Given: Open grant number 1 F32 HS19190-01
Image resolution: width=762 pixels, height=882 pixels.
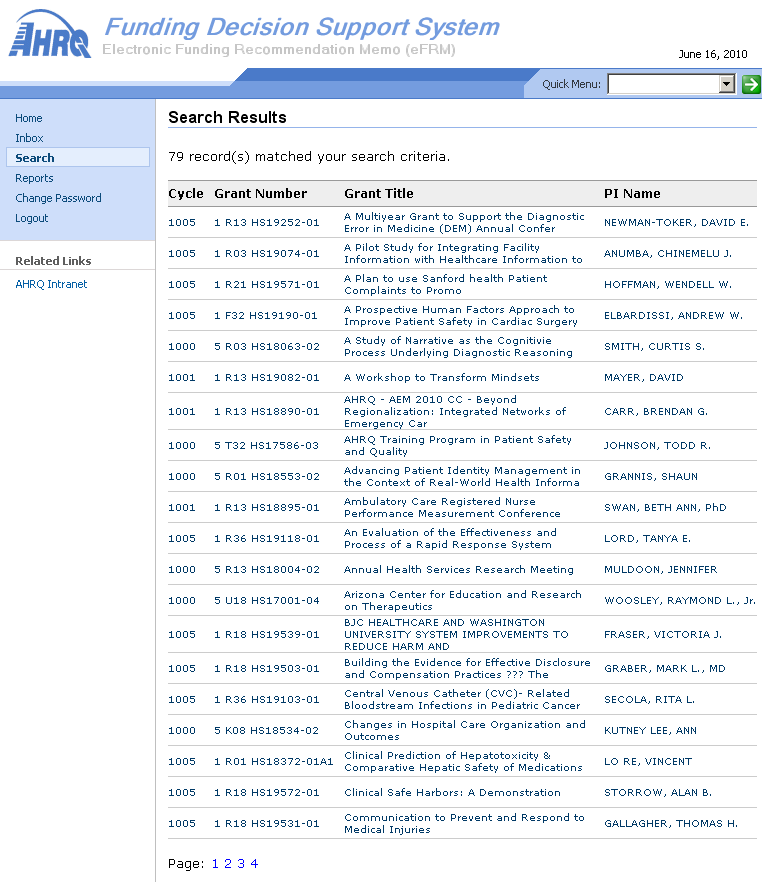Looking at the screenshot, I should pos(265,316).
